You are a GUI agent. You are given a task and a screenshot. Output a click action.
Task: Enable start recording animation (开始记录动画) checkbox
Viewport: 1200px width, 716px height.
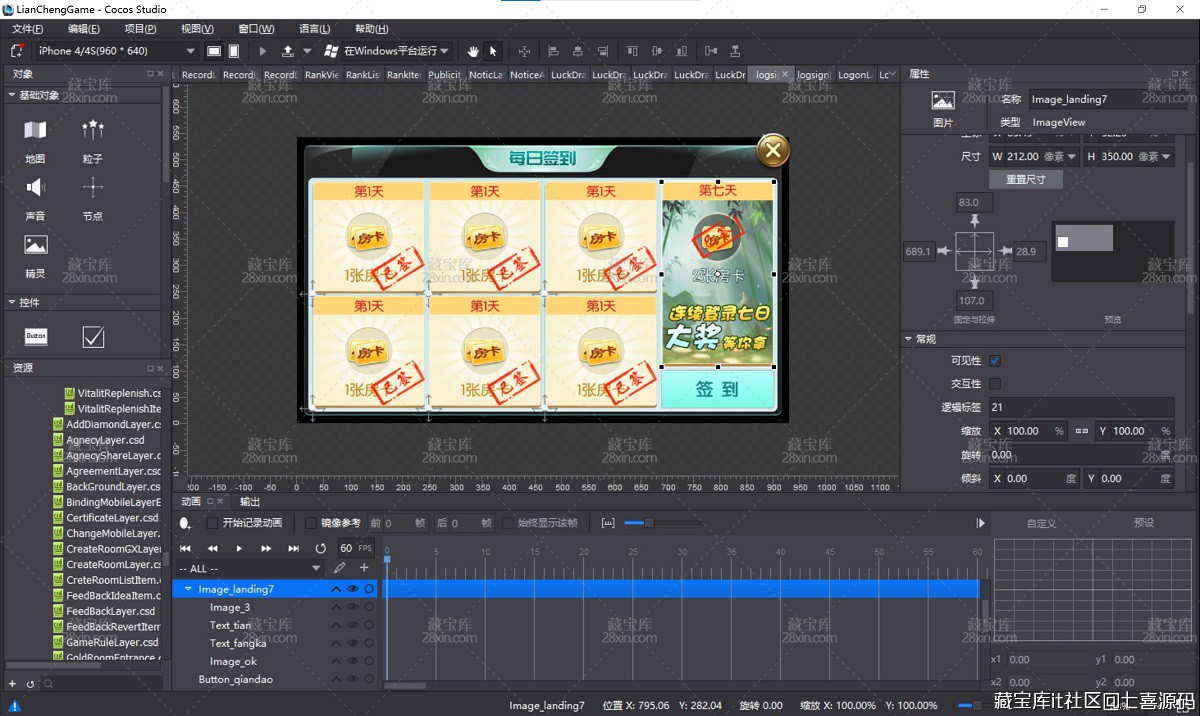[212, 523]
